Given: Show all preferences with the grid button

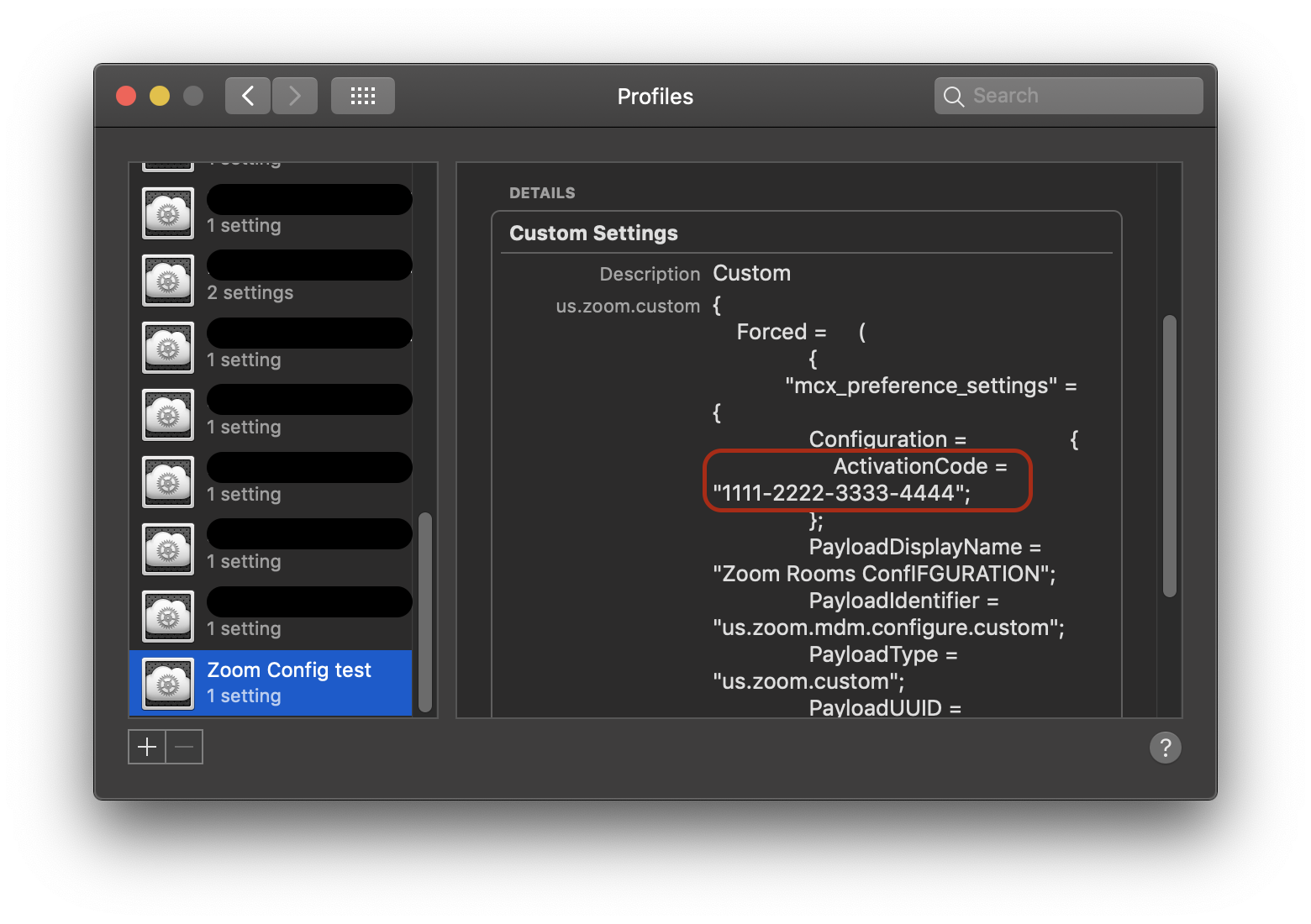Looking at the screenshot, I should (x=363, y=96).
